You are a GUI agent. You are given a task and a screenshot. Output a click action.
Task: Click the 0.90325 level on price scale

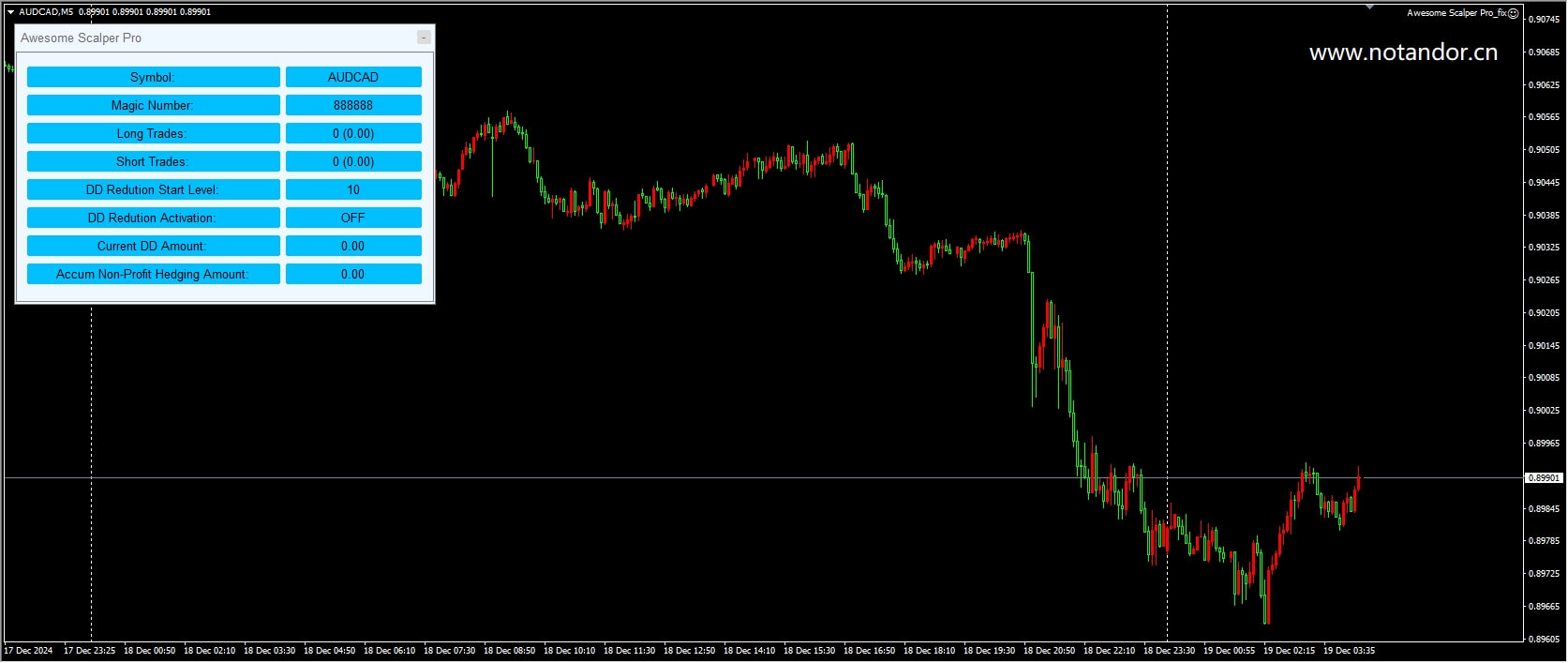1545,248
